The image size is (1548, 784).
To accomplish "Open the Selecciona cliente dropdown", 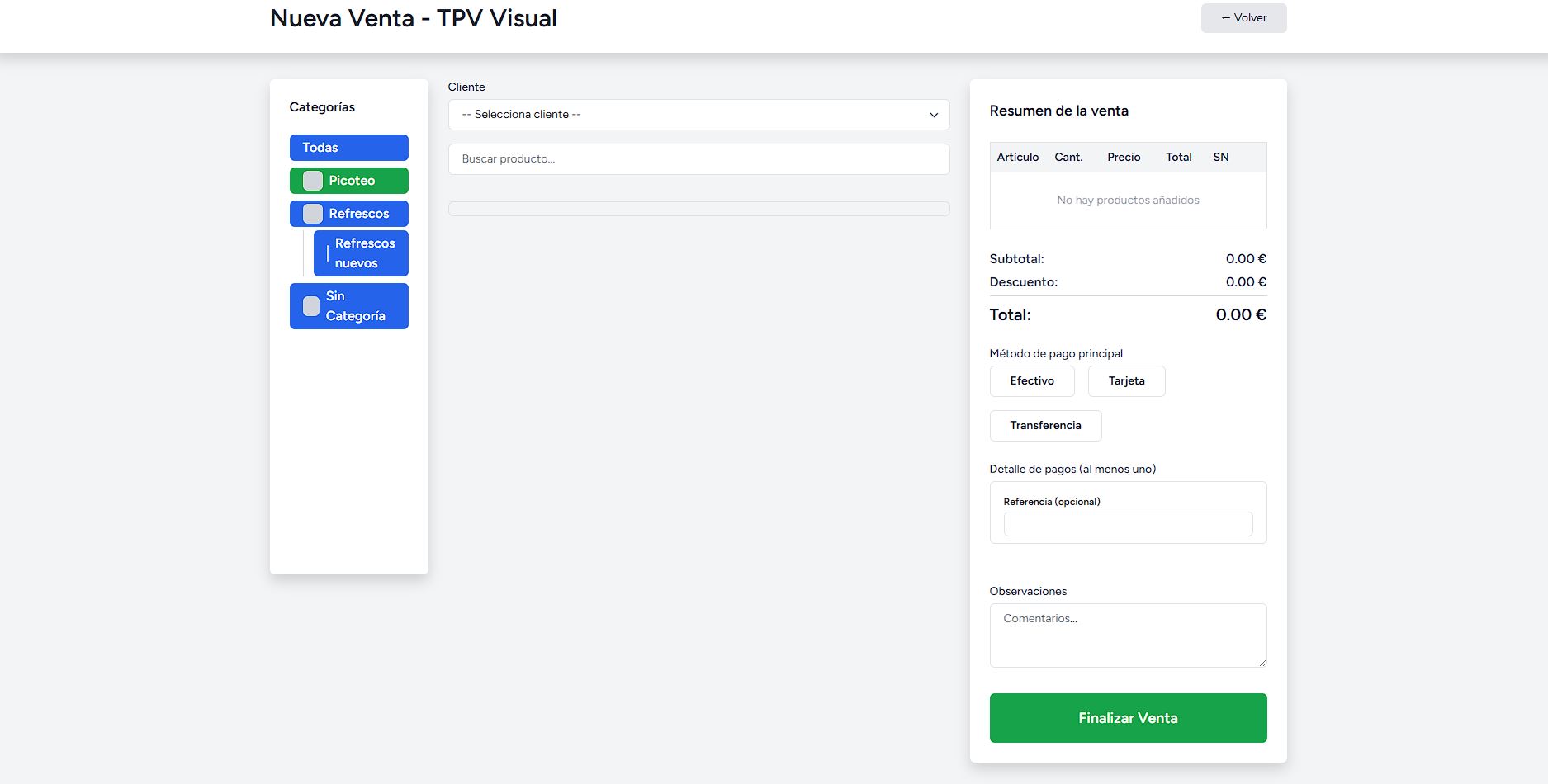I will click(x=698, y=115).
